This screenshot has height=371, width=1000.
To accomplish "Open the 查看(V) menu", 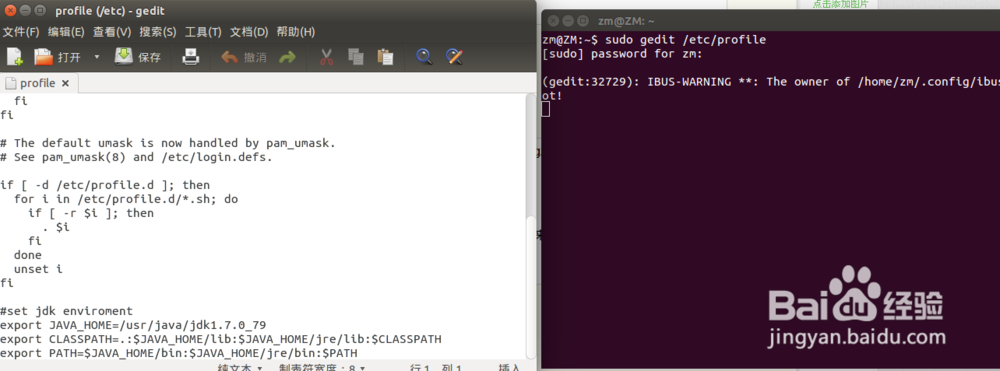I will pyautogui.click(x=112, y=32).
